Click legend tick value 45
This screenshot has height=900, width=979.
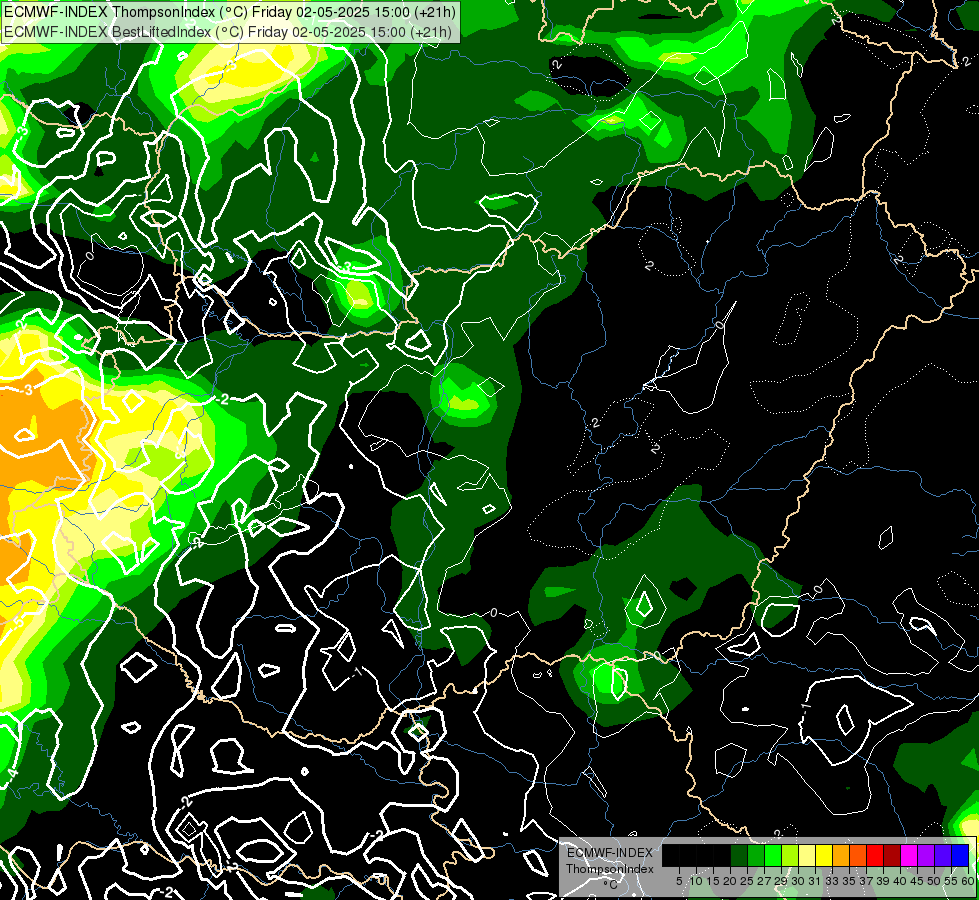tap(917, 881)
